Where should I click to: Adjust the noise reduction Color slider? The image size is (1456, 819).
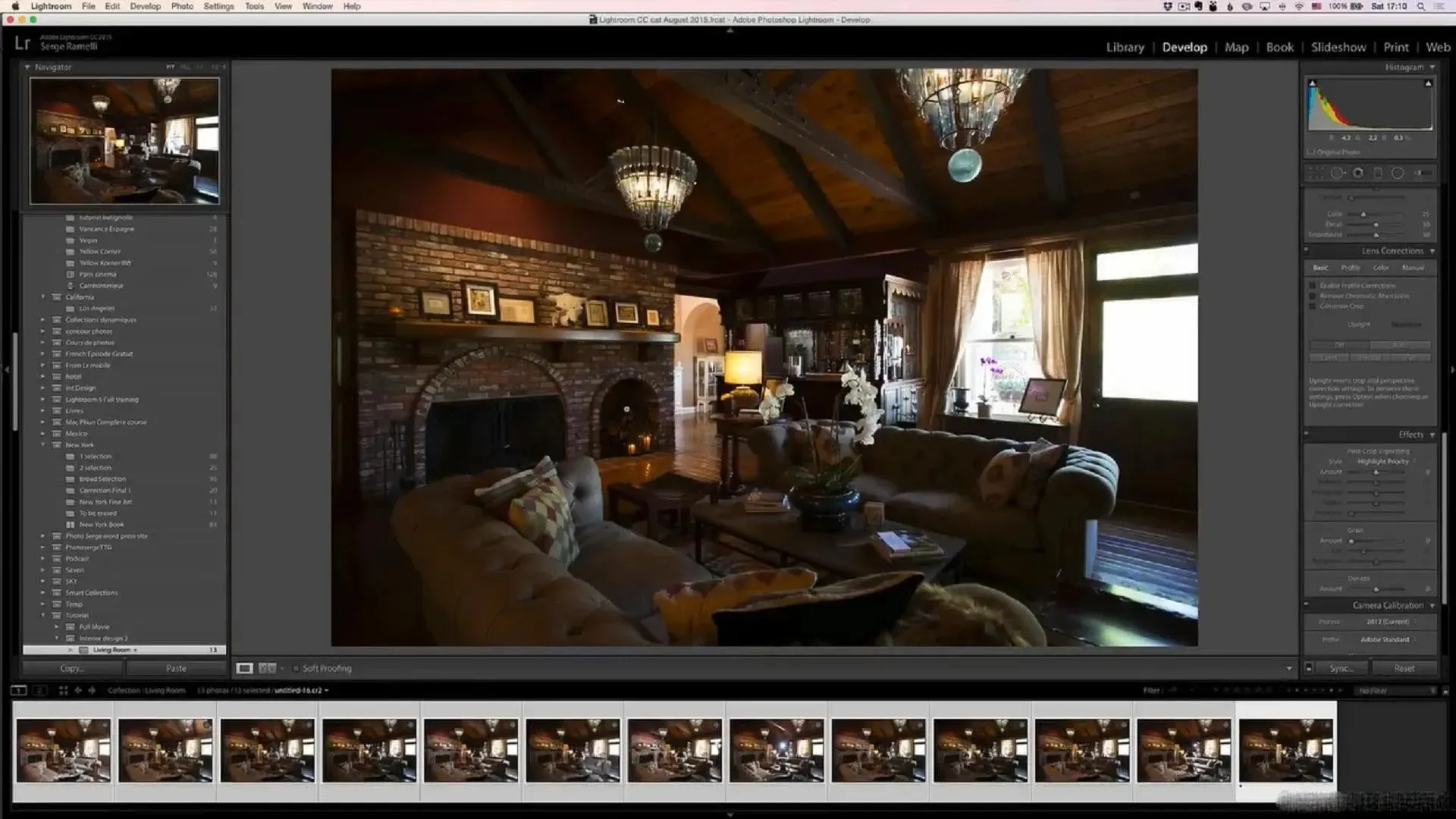tap(1363, 215)
